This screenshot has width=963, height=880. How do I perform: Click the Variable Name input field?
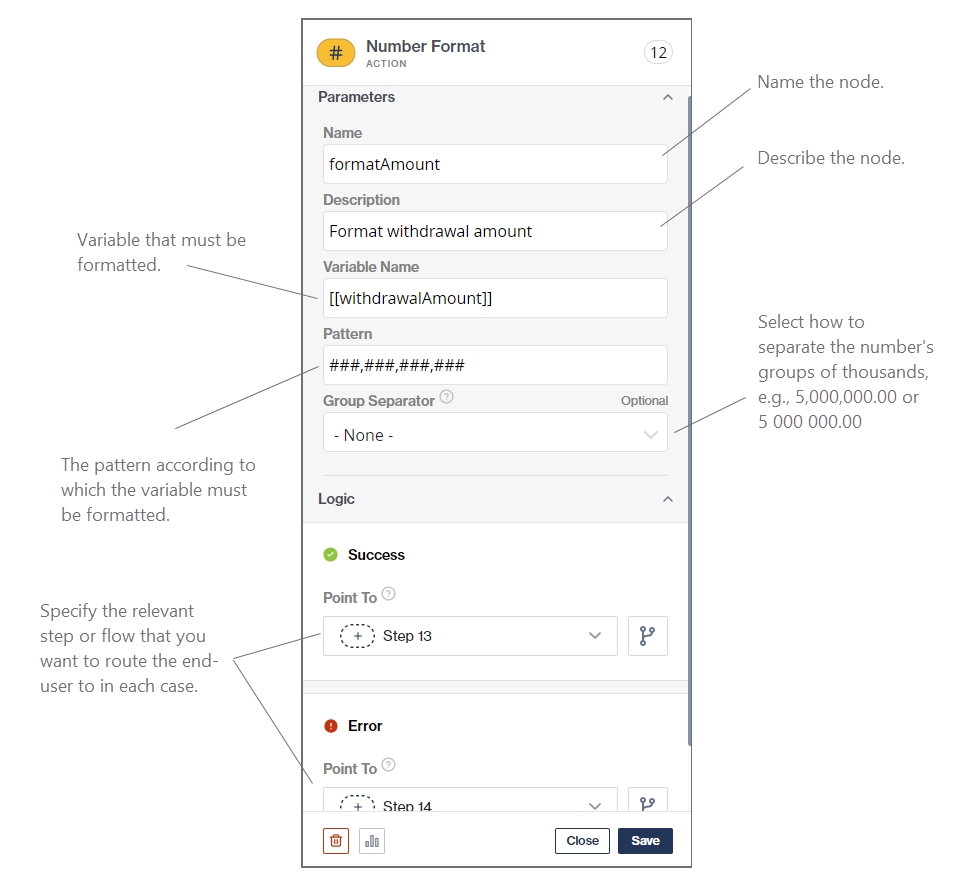click(x=495, y=298)
